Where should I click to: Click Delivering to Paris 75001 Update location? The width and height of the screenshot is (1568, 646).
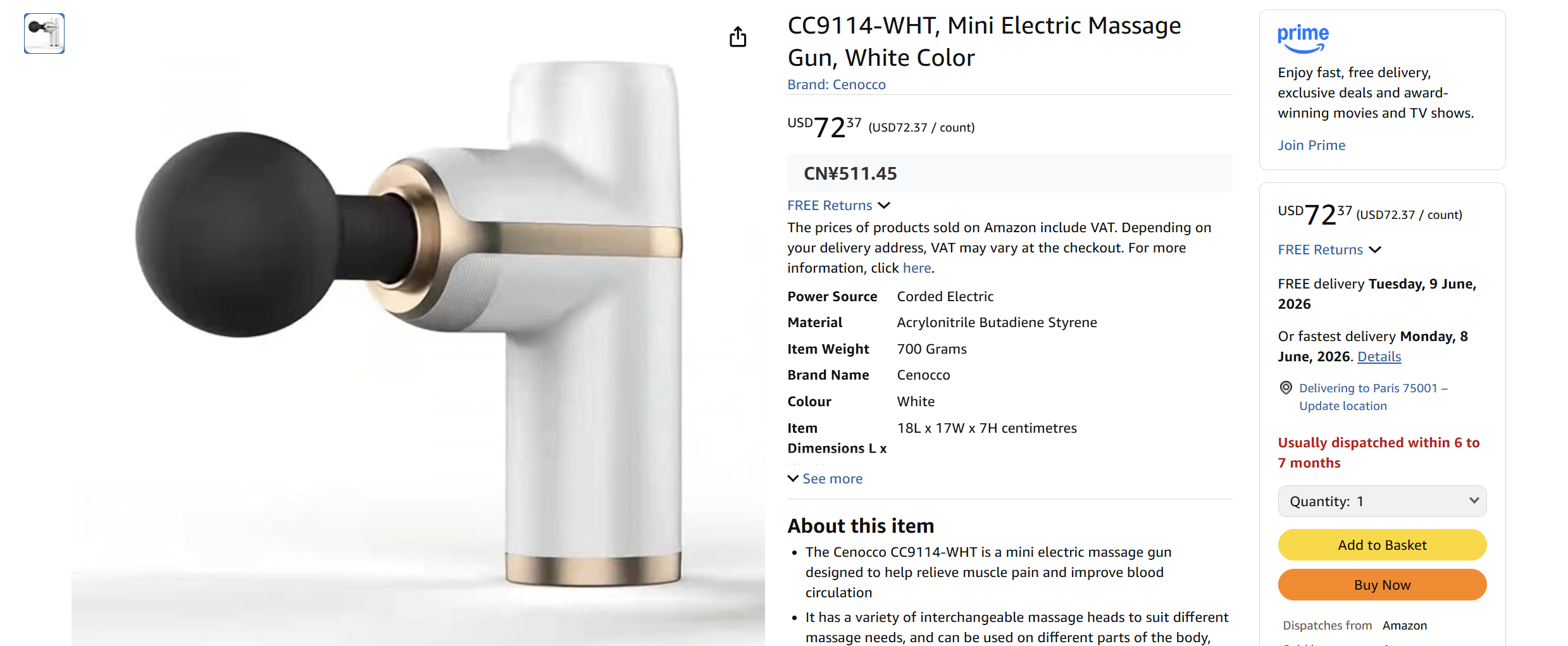[1373, 397]
